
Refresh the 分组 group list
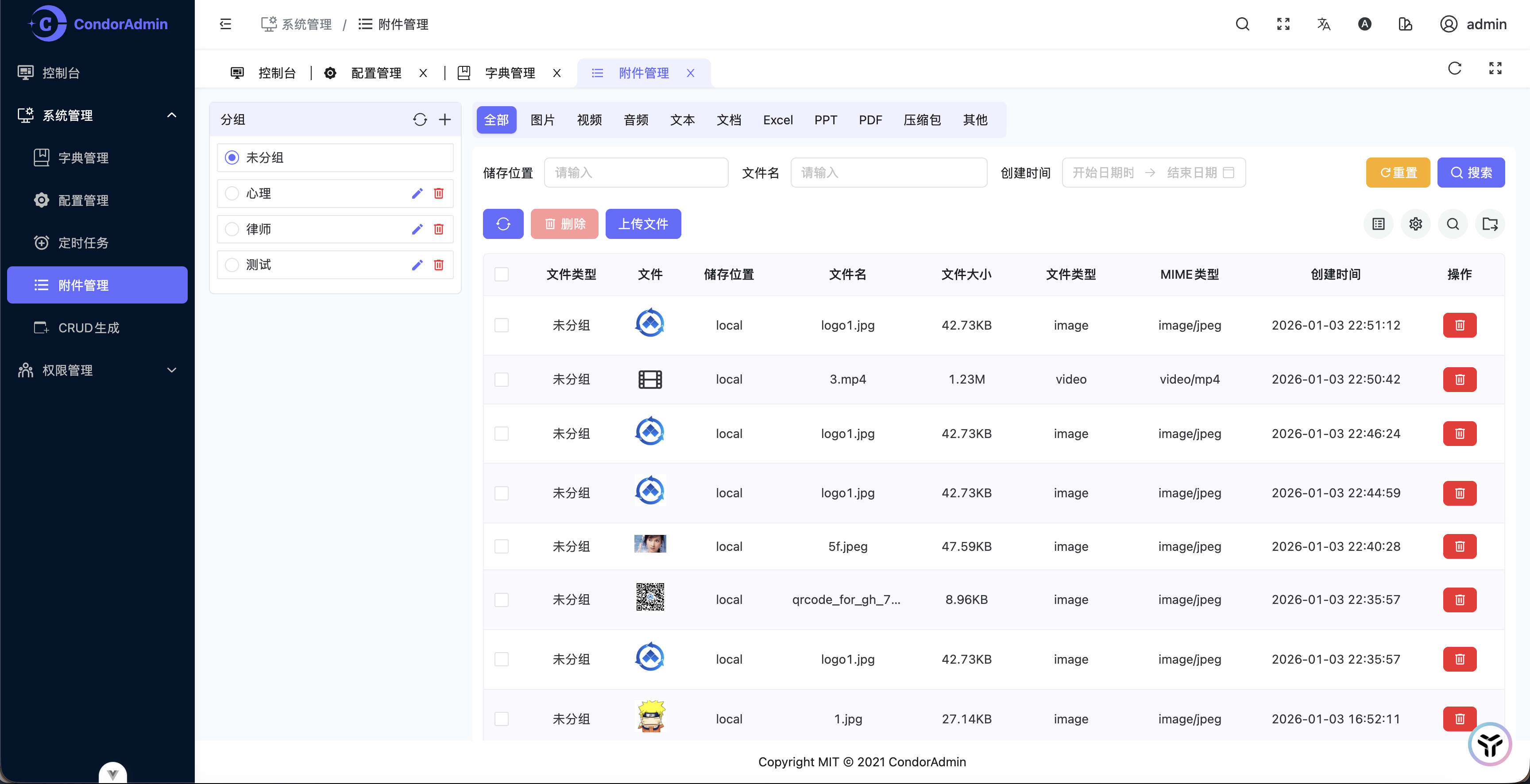[x=421, y=119]
